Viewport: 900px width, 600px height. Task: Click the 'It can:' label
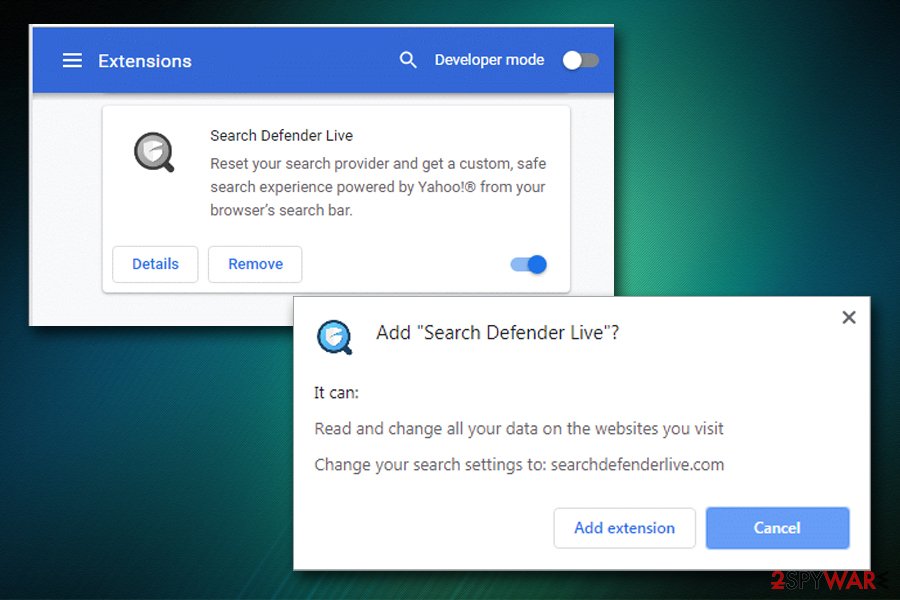(x=336, y=393)
